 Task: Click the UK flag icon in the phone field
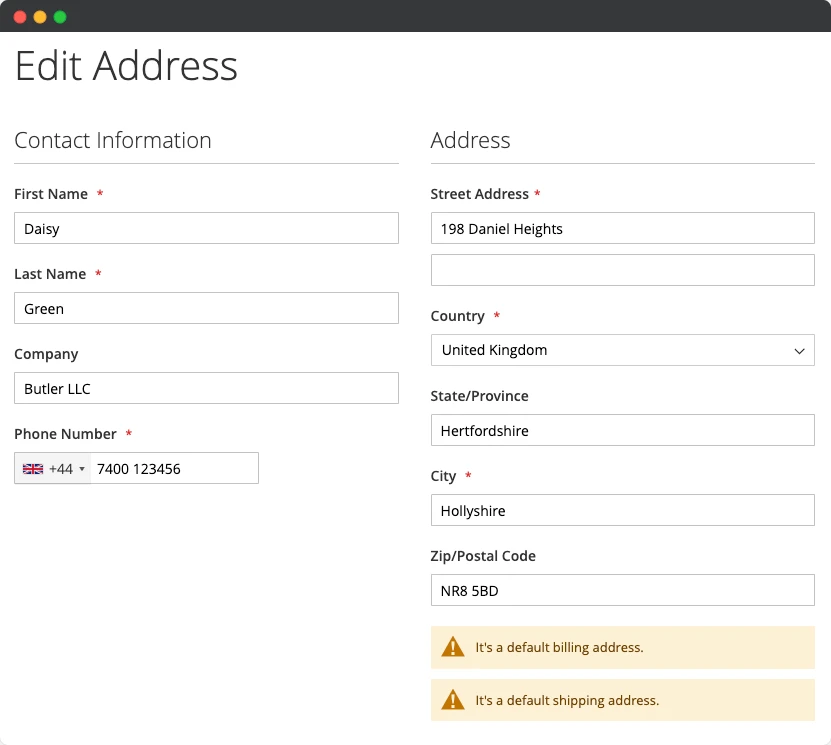coord(33,468)
